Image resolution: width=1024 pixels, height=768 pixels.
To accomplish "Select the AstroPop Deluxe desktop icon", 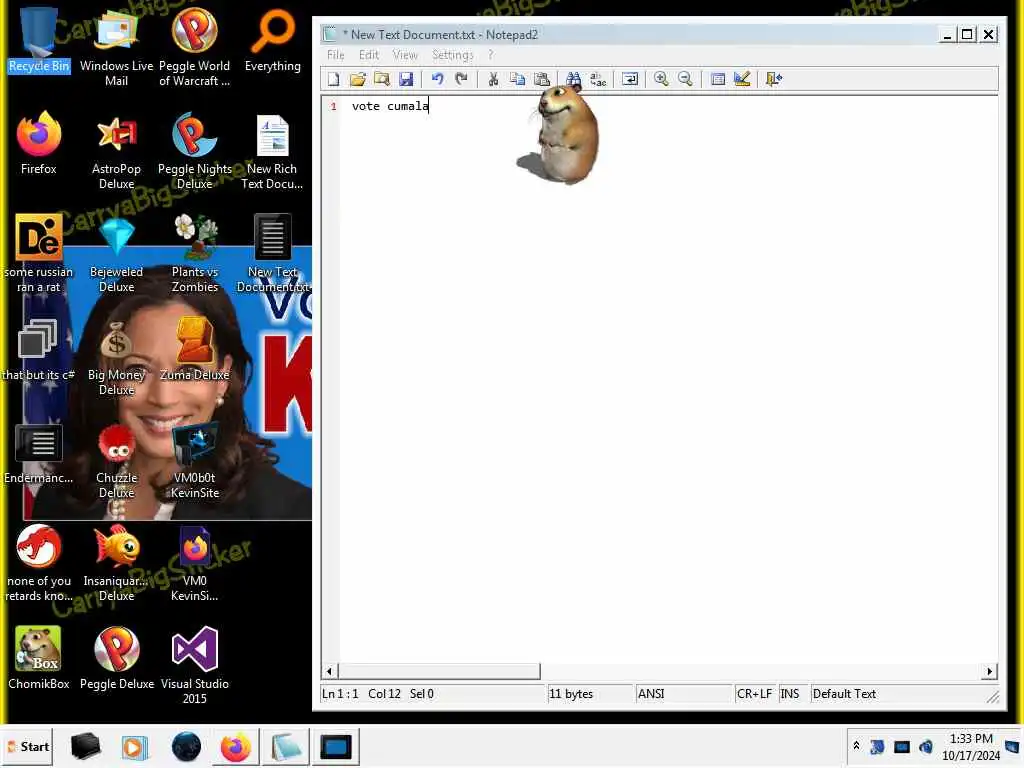I will click(x=116, y=150).
